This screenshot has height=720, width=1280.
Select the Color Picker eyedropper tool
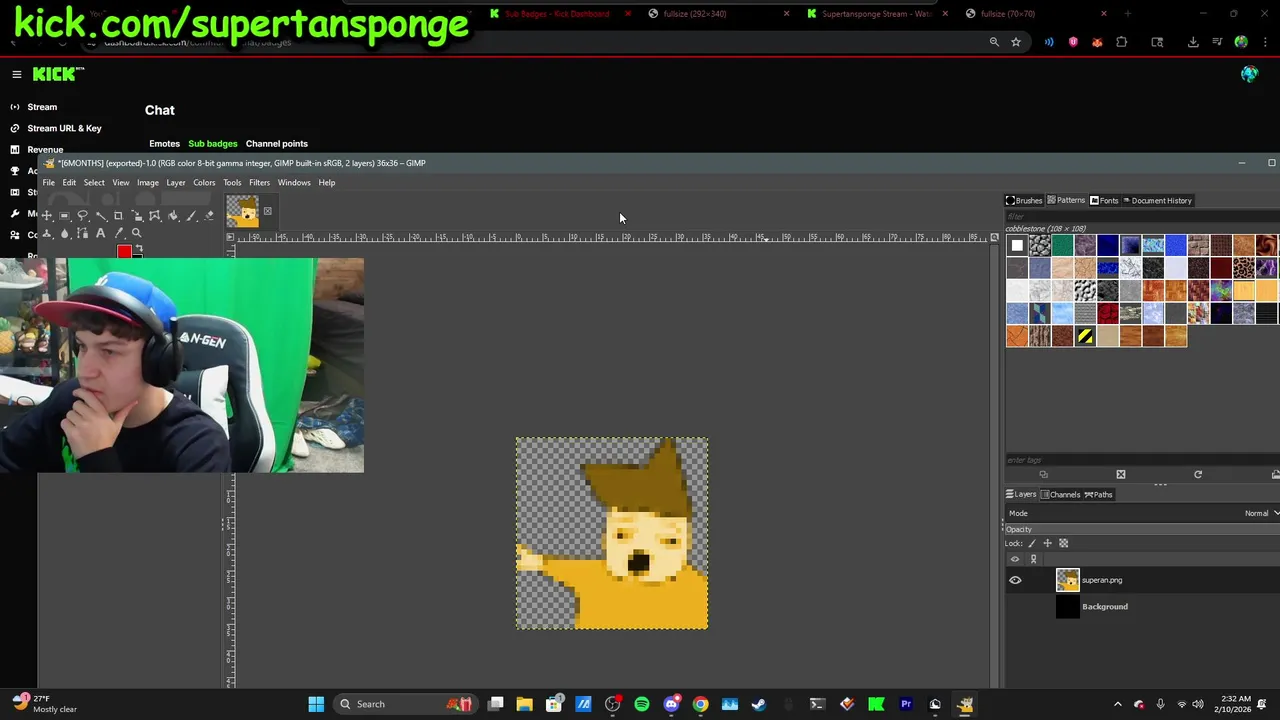click(x=119, y=233)
